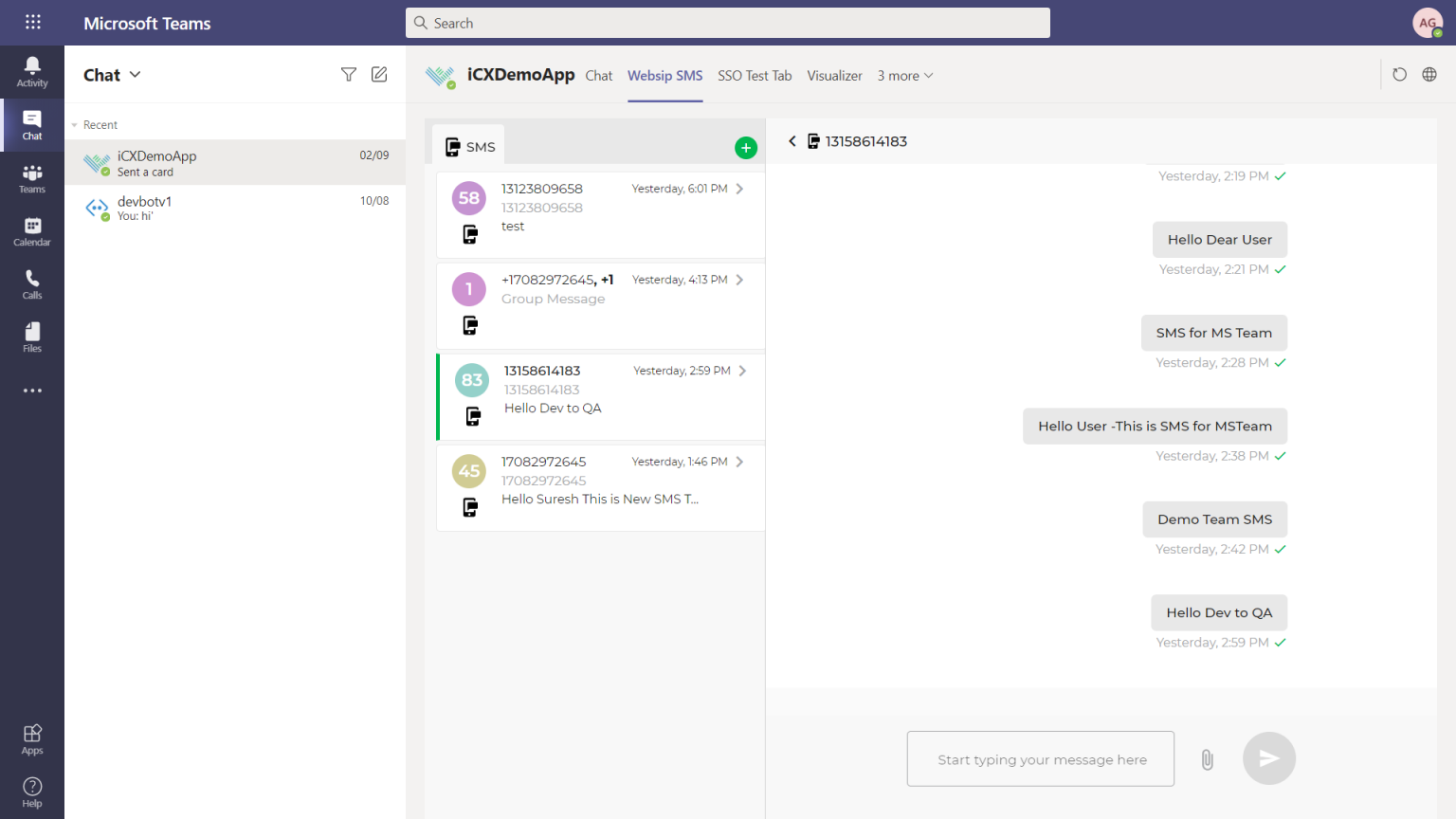Expand the Chat header dropdown
The width and height of the screenshot is (1456, 819).
tap(134, 74)
